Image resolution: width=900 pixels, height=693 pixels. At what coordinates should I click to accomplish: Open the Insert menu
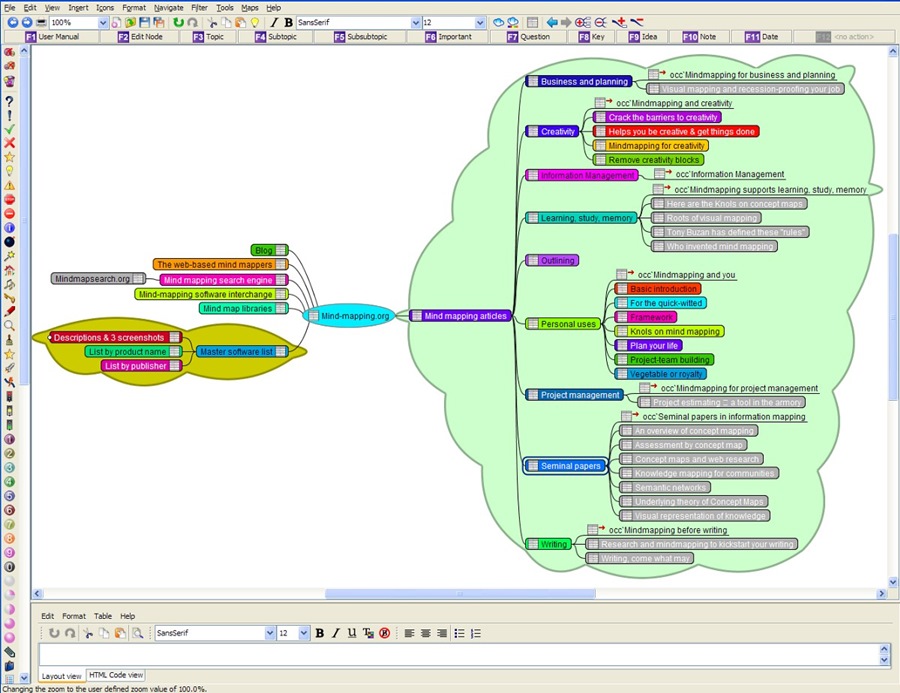(x=78, y=7)
